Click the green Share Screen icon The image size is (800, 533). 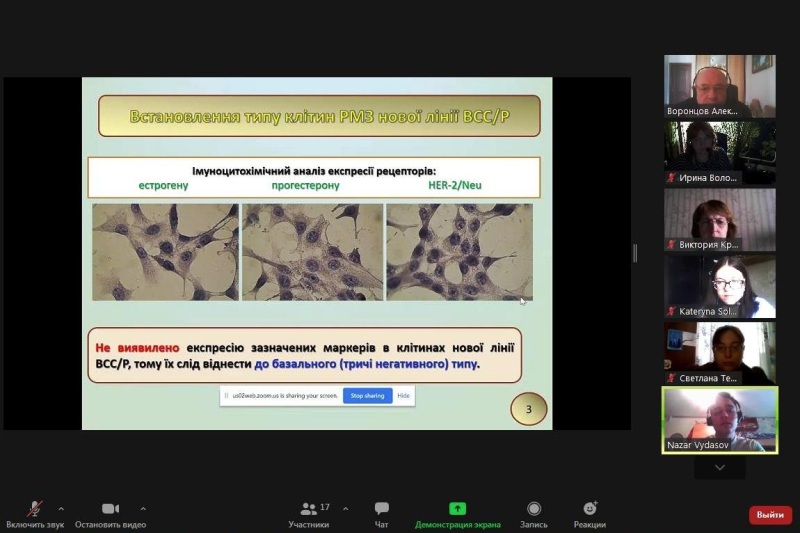[457, 509]
